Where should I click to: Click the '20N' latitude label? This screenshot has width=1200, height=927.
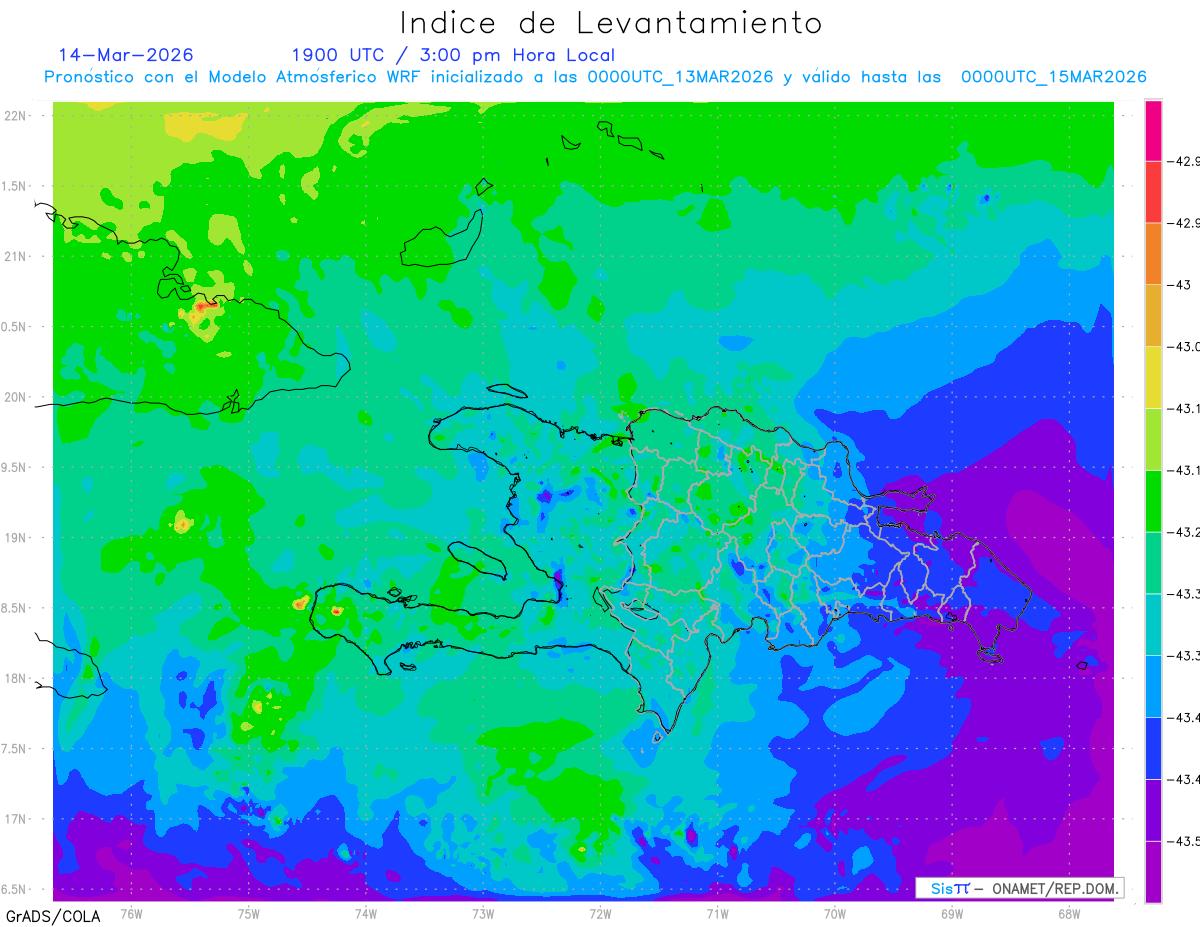coord(15,397)
